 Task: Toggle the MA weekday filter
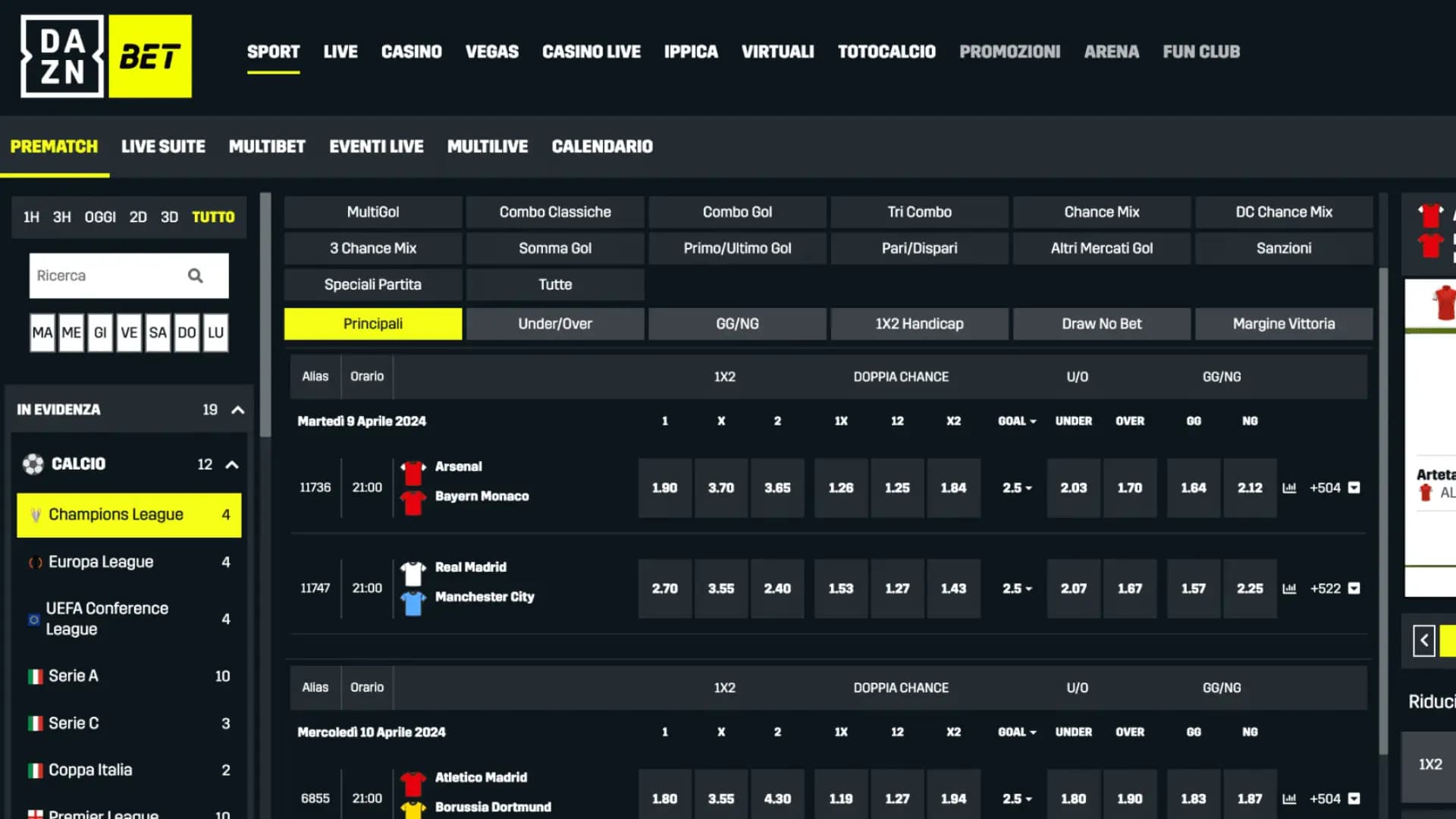(x=42, y=332)
